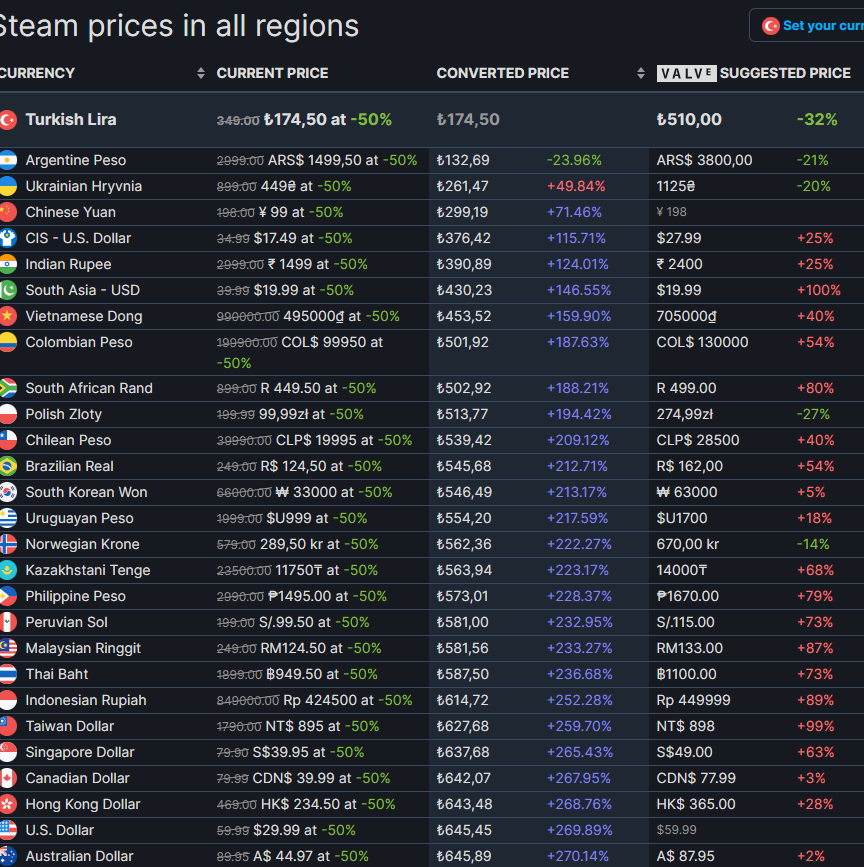Click the Current Price column header

(273, 73)
